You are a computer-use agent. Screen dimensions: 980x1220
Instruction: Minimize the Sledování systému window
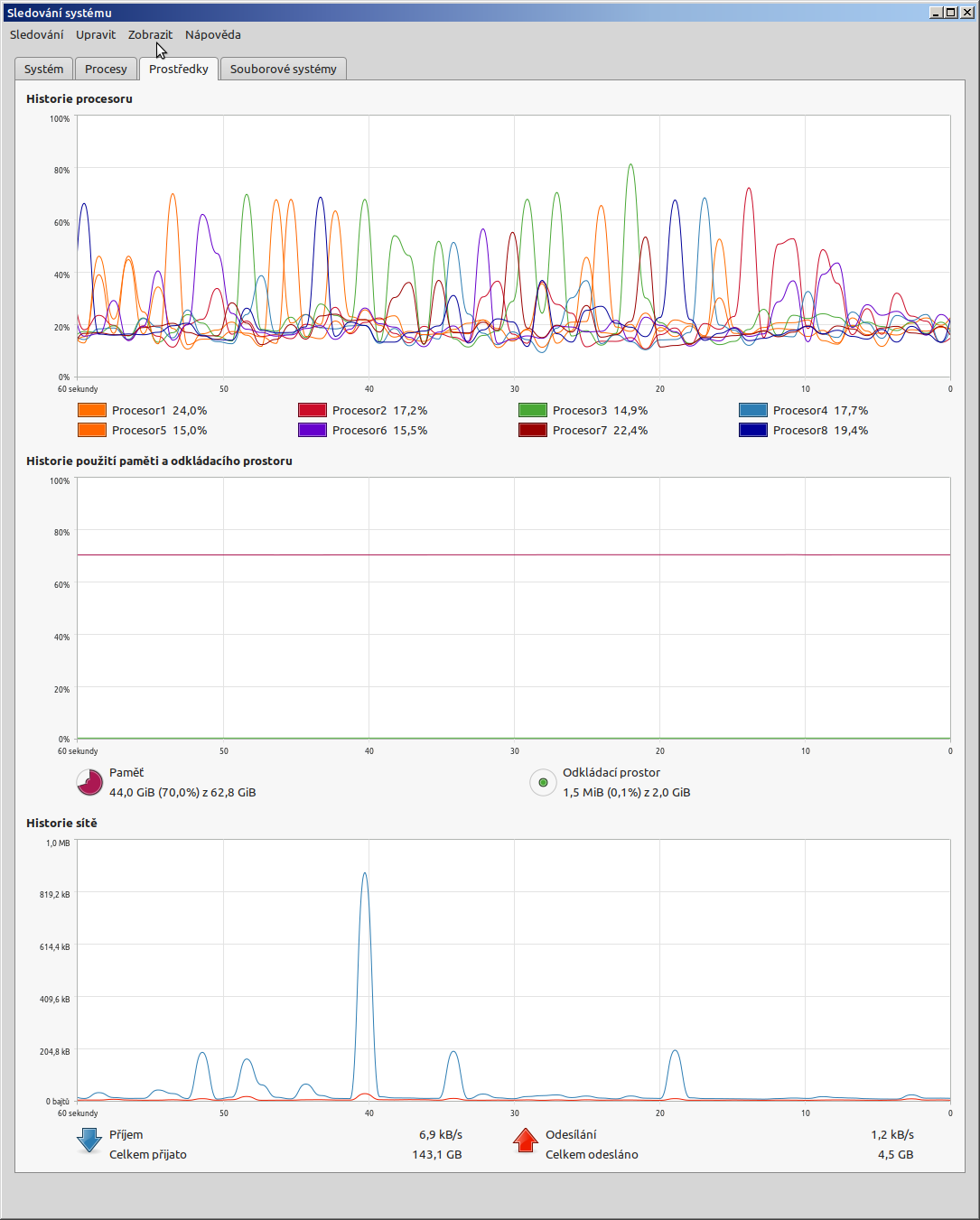(937, 13)
